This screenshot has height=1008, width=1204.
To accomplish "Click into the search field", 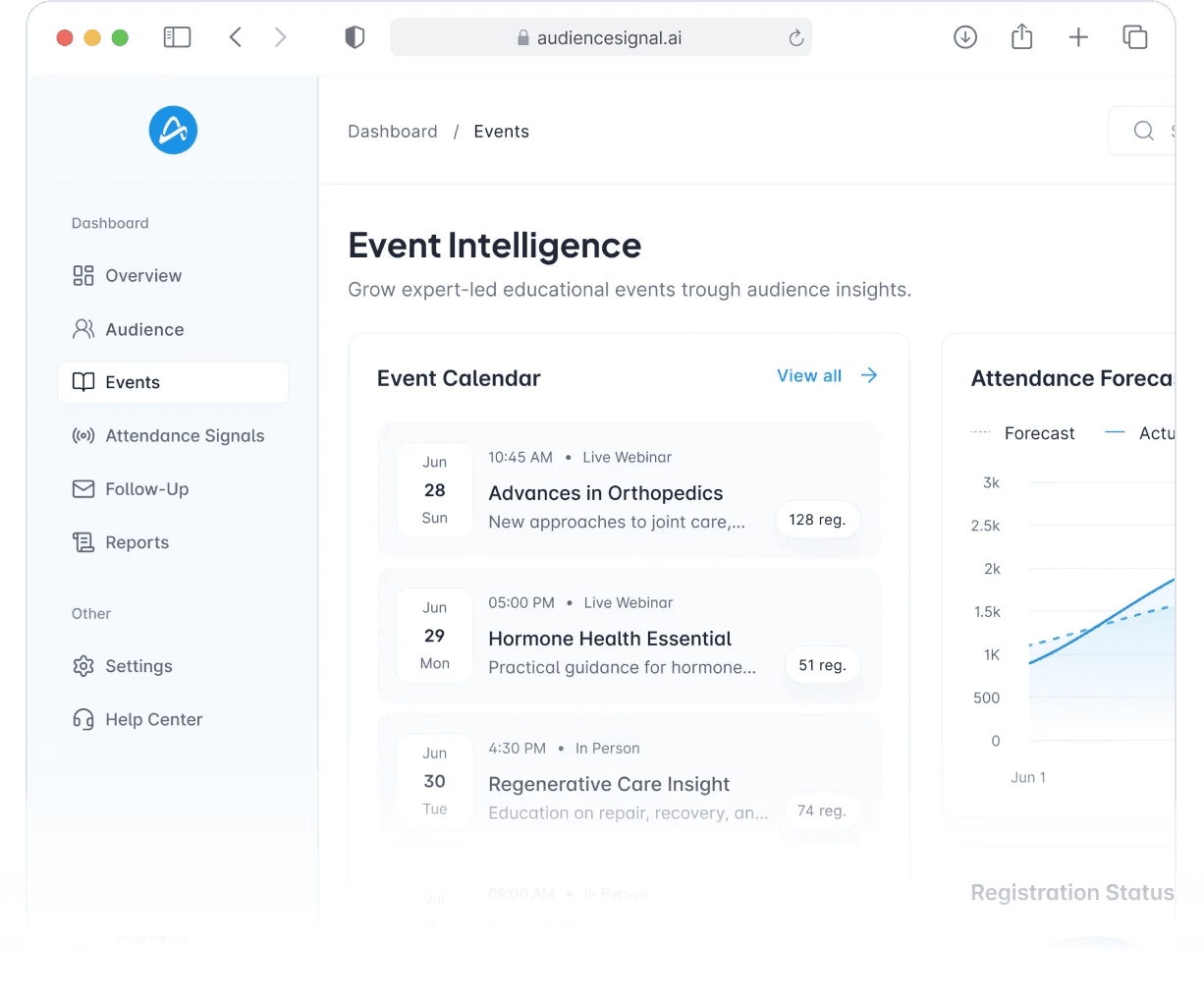I will [x=1142, y=131].
